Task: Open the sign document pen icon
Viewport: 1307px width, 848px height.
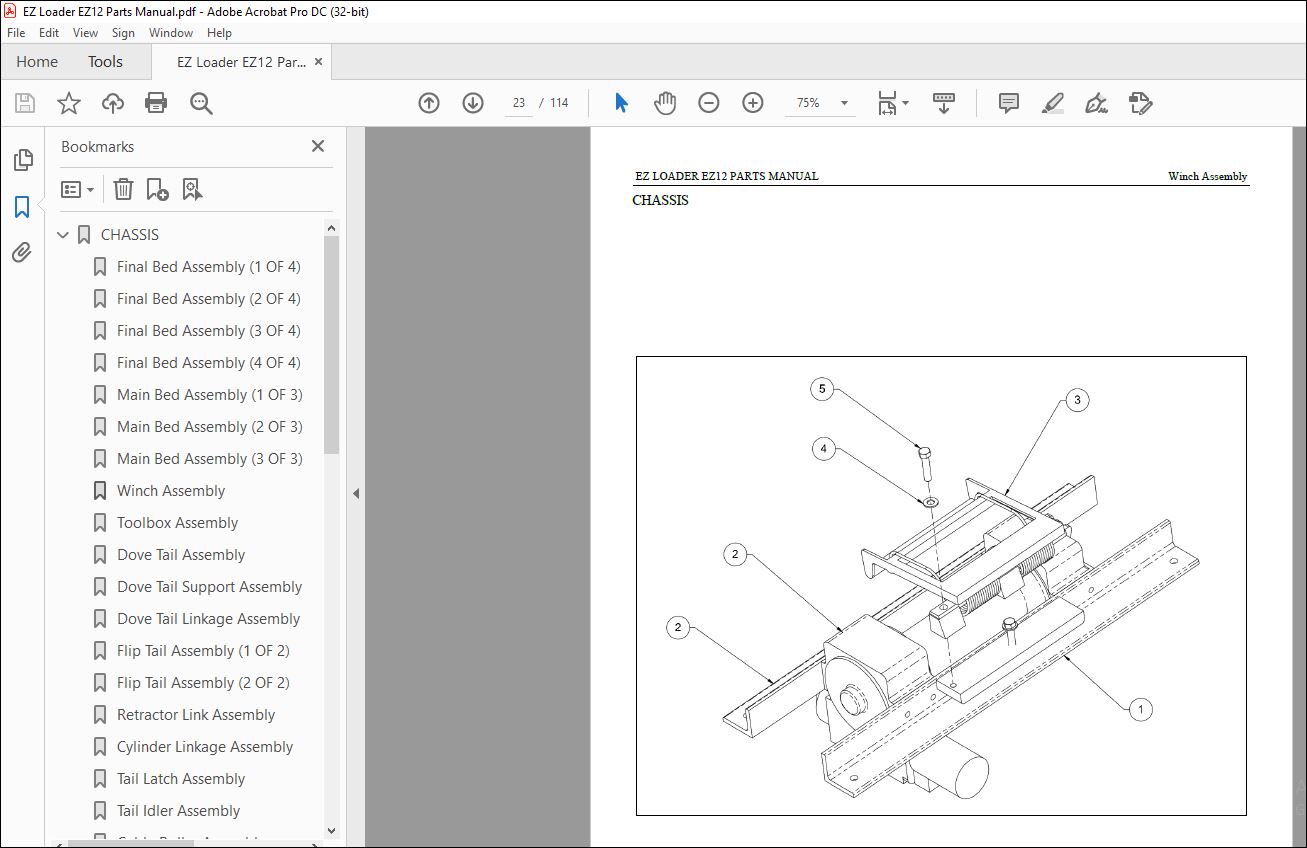Action: 1097,103
